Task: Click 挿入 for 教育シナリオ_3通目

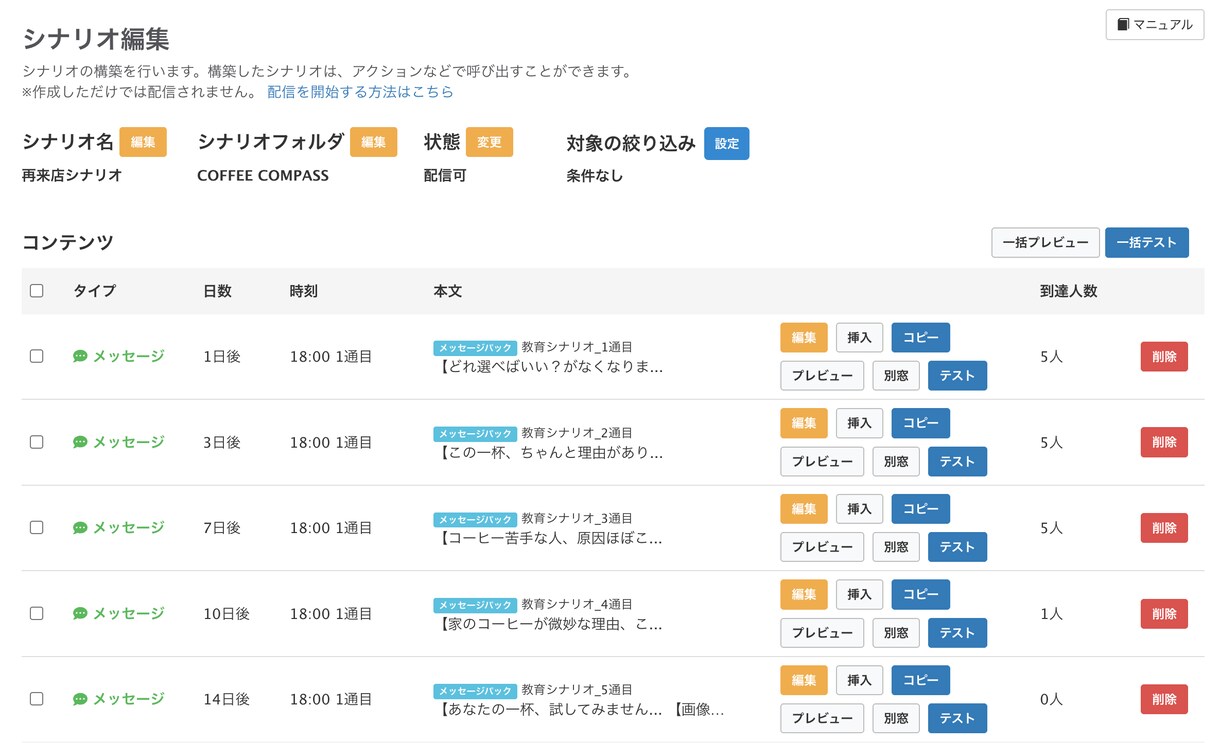Action: pyautogui.click(x=859, y=509)
